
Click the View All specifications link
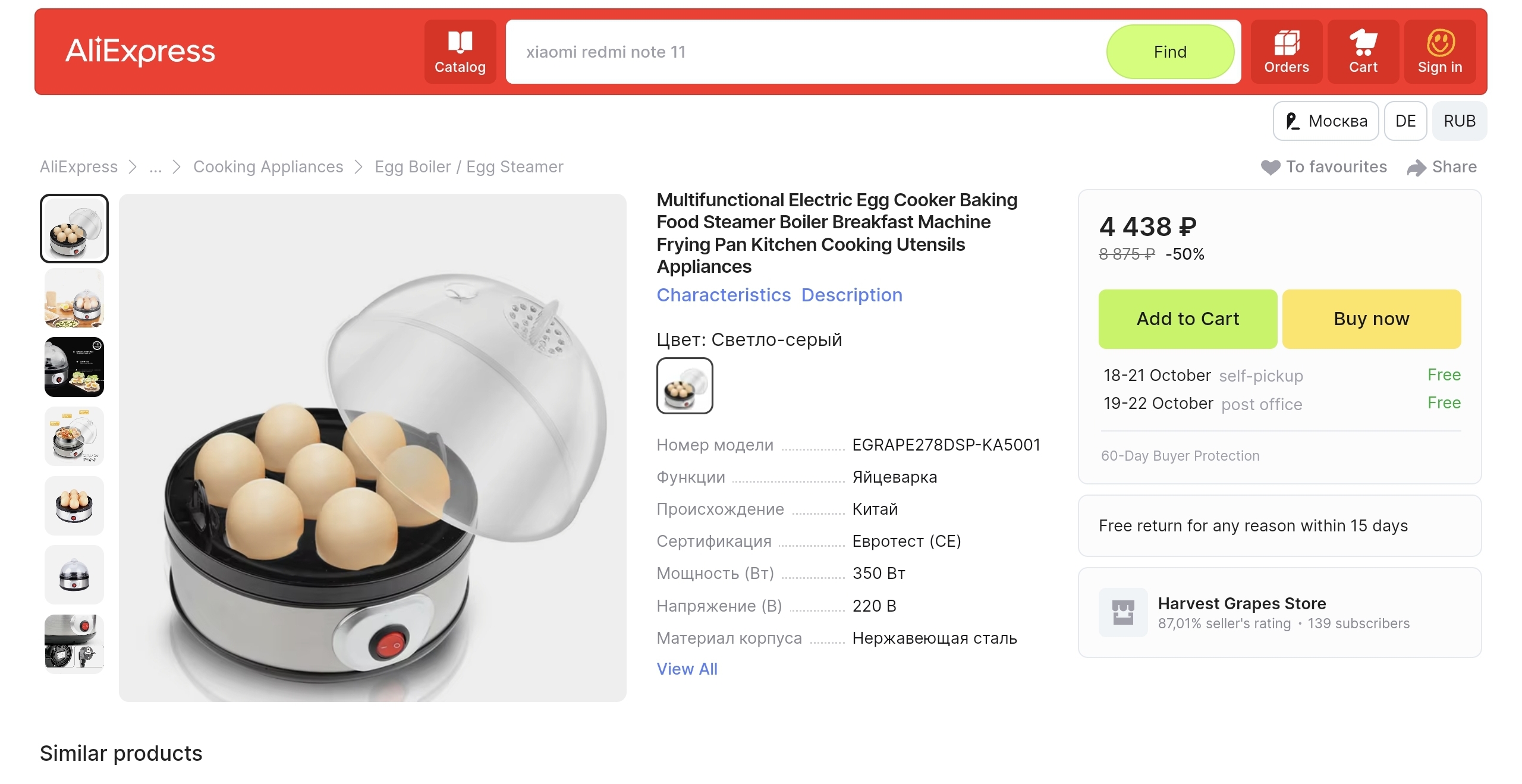(x=687, y=669)
